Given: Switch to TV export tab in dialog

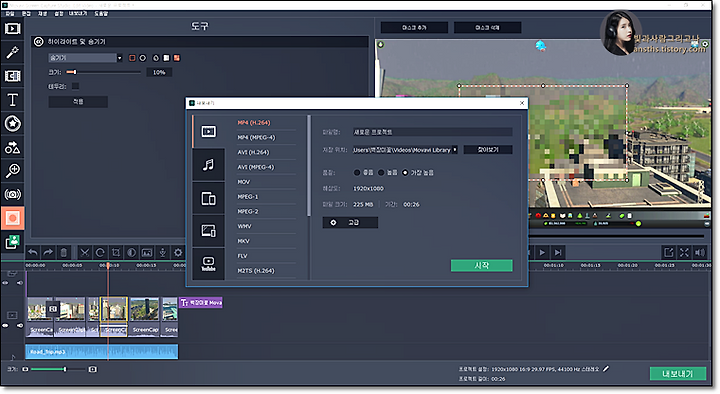Looking at the screenshot, I should click(208, 231).
